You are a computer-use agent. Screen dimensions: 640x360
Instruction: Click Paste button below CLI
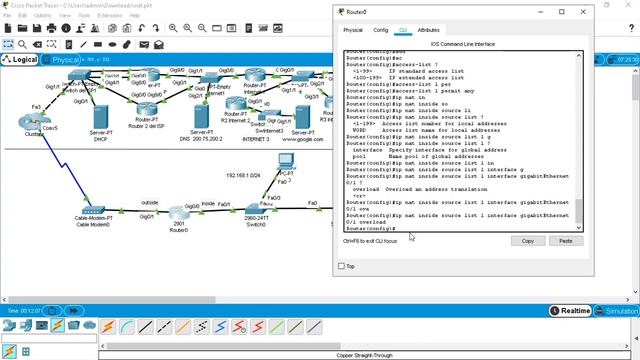pyautogui.click(x=566, y=241)
